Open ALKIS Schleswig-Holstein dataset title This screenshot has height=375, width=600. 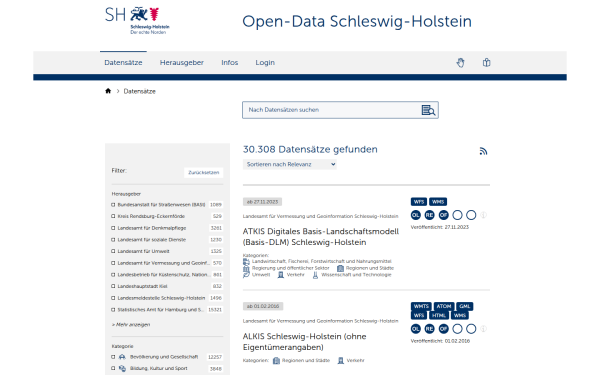click(x=305, y=342)
